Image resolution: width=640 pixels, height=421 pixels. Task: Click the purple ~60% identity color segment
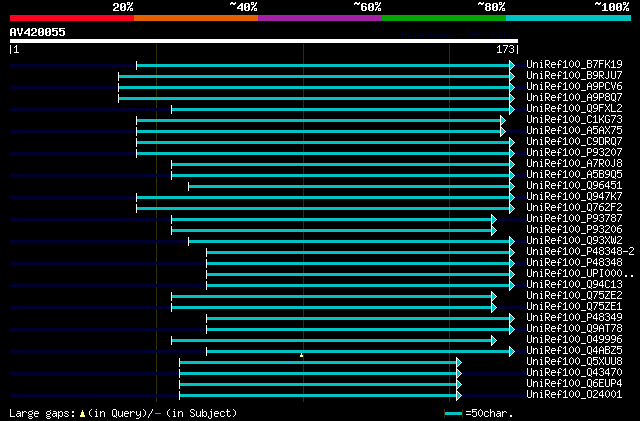point(320,18)
